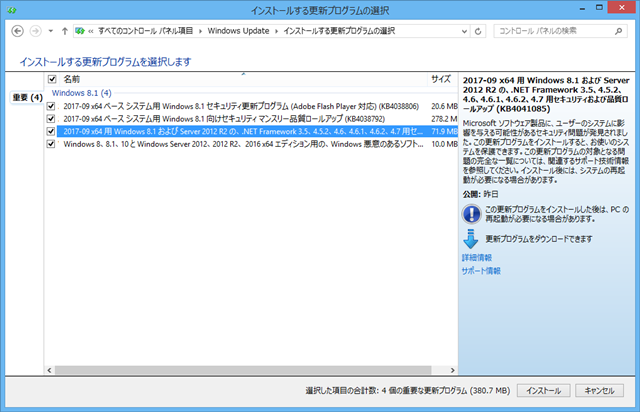Click the インストール button

[543, 391]
